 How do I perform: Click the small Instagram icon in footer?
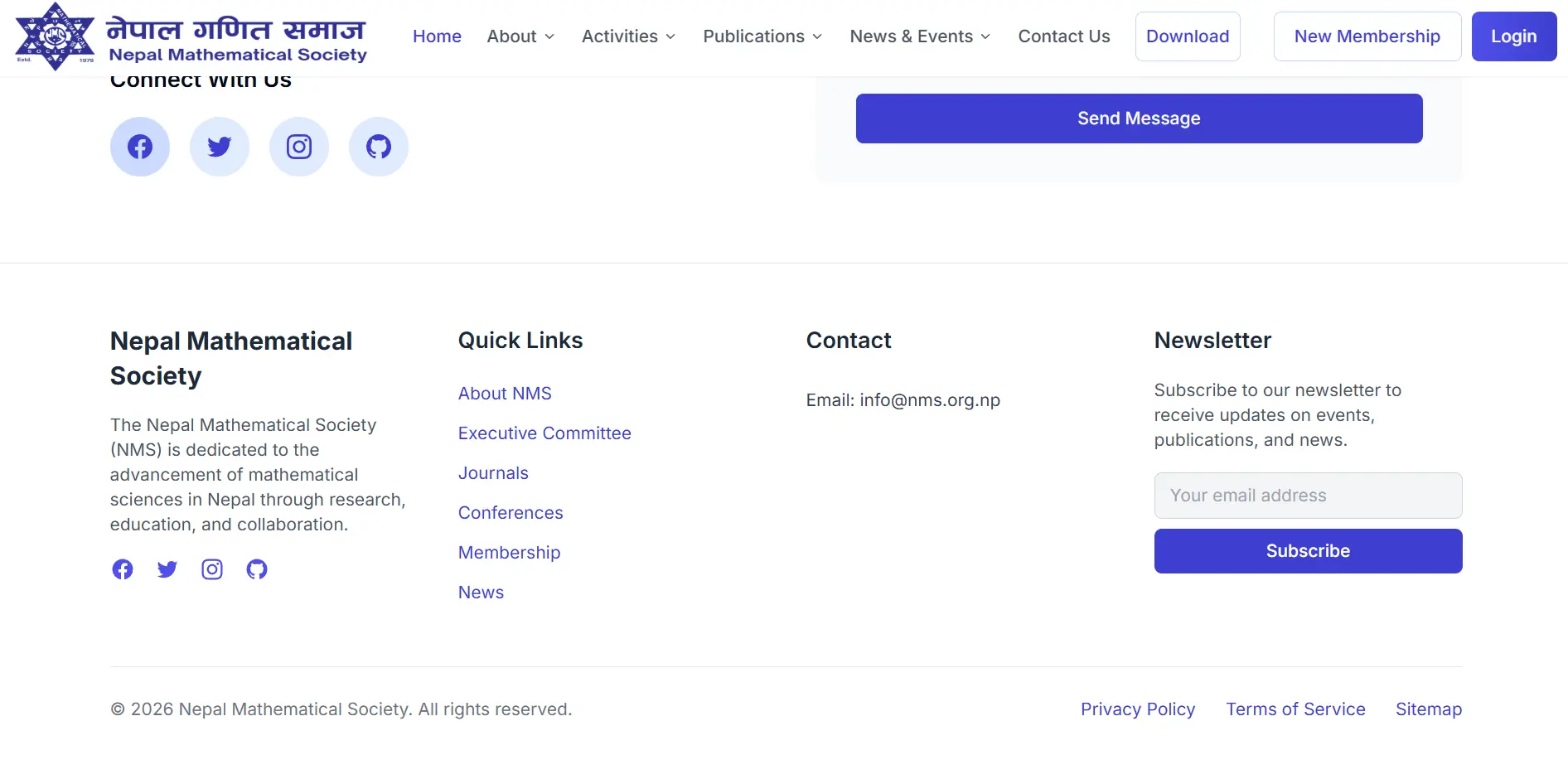[x=212, y=569]
